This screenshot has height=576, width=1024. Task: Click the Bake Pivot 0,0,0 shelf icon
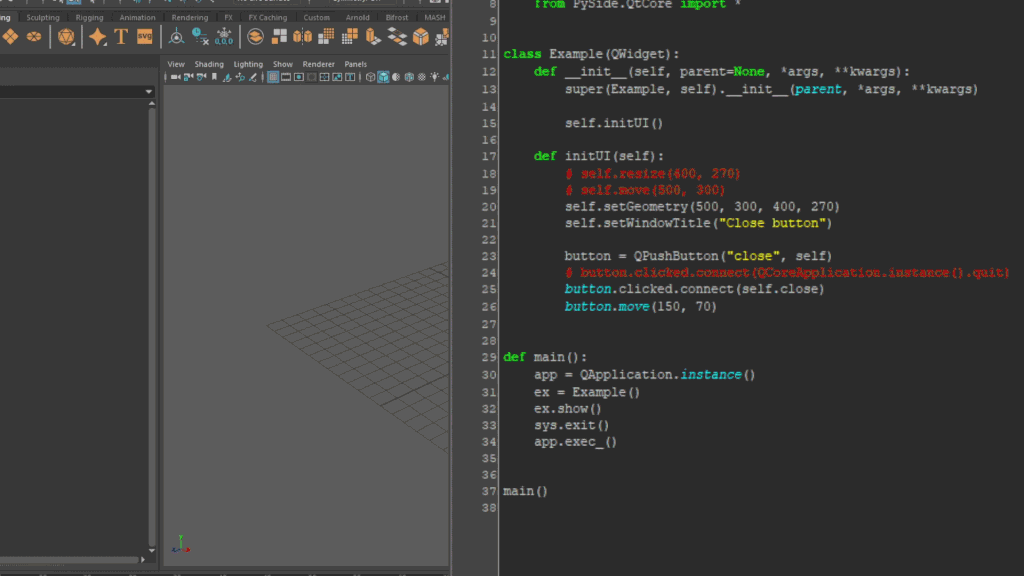point(224,37)
